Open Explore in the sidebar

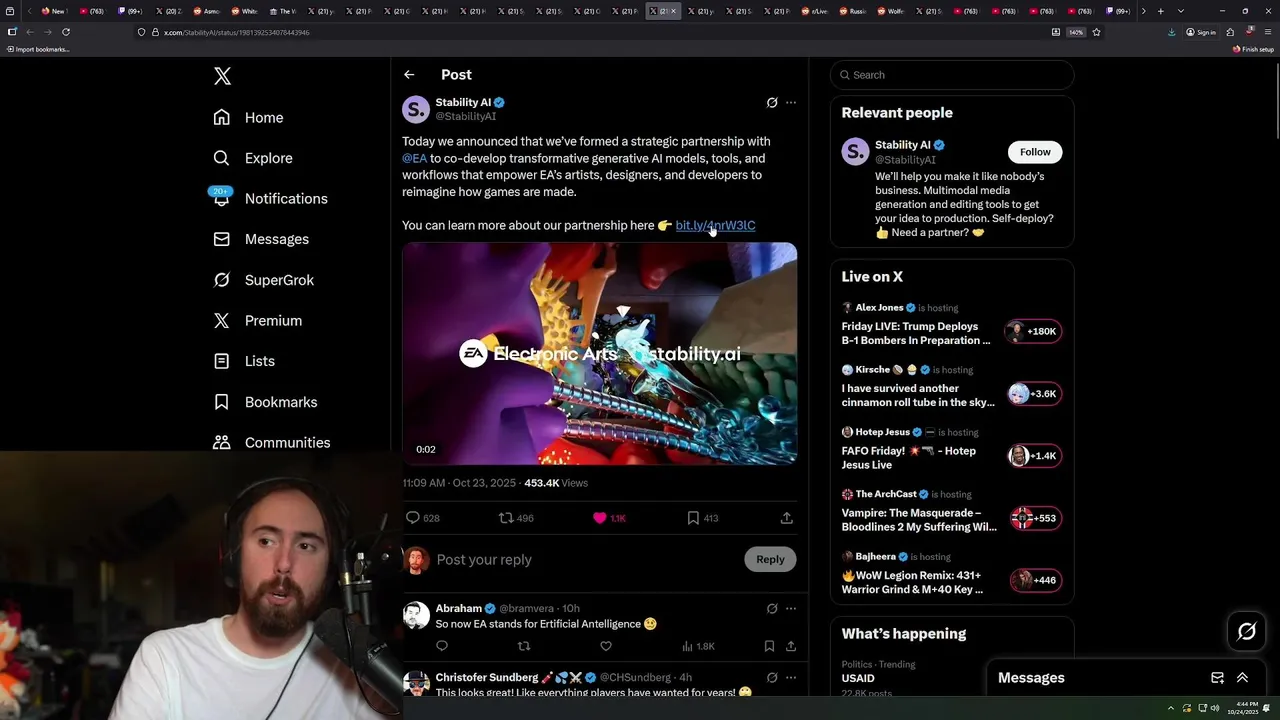[x=252, y=158]
